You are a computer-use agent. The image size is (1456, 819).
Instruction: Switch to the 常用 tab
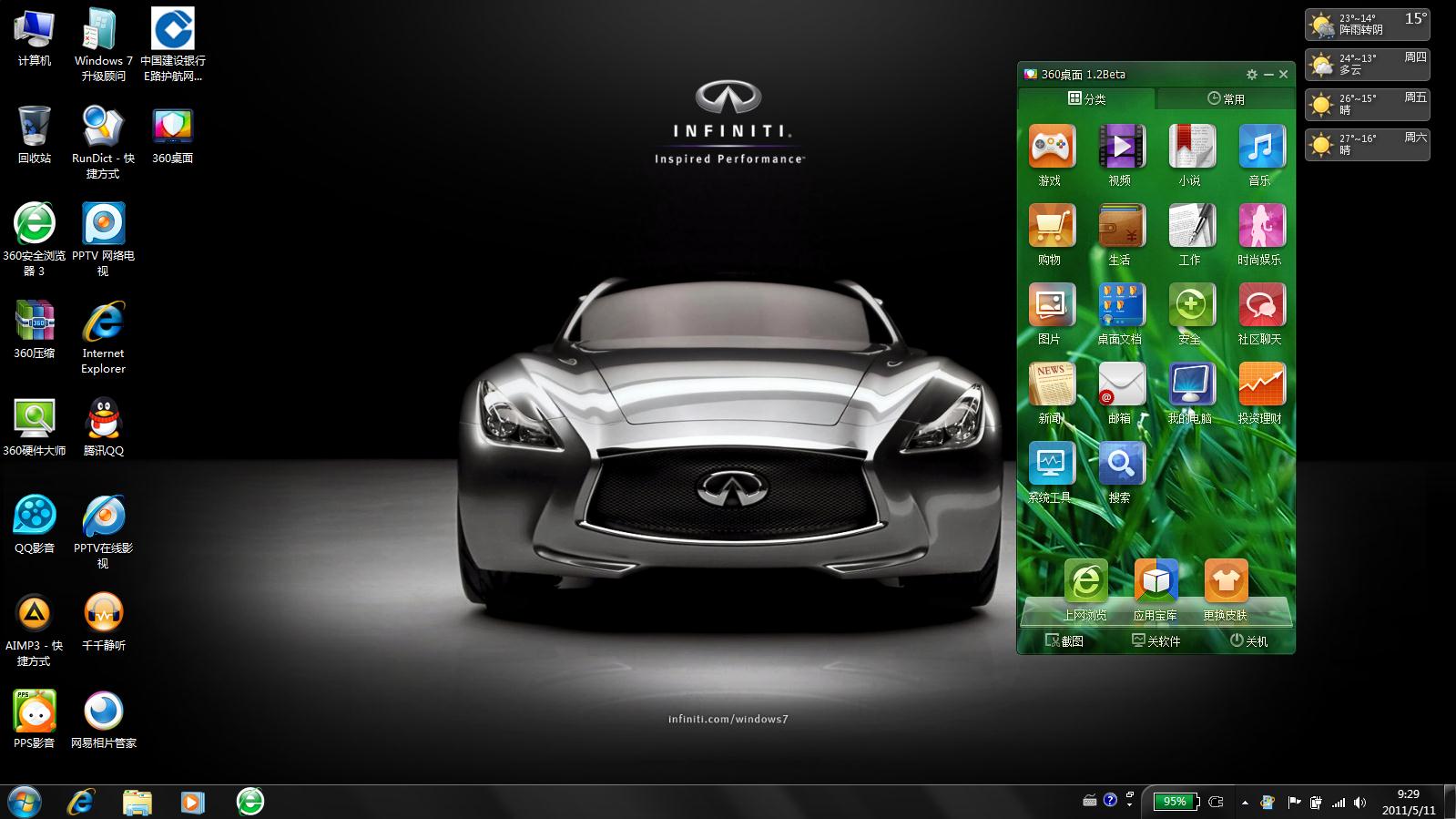pos(1226,98)
